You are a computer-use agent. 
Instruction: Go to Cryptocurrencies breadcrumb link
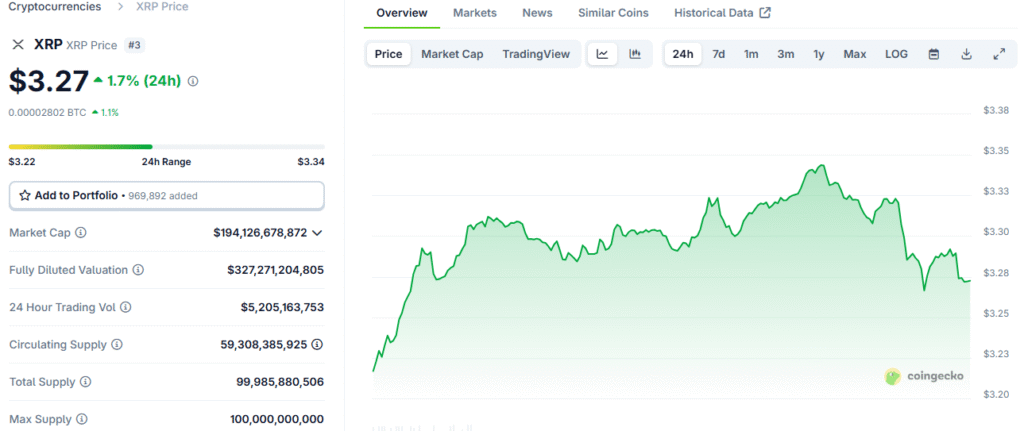(54, 7)
